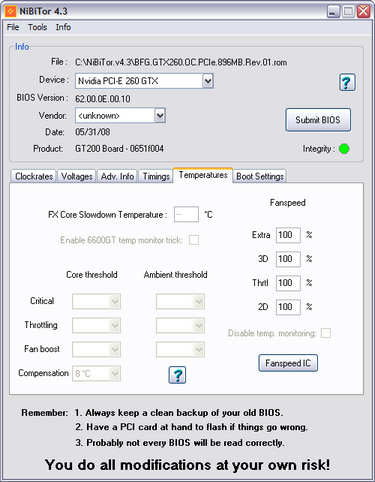Screen dimensions: 375x482
Task: Switch to the Adv. Info tab
Action: pyautogui.click(x=117, y=176)
